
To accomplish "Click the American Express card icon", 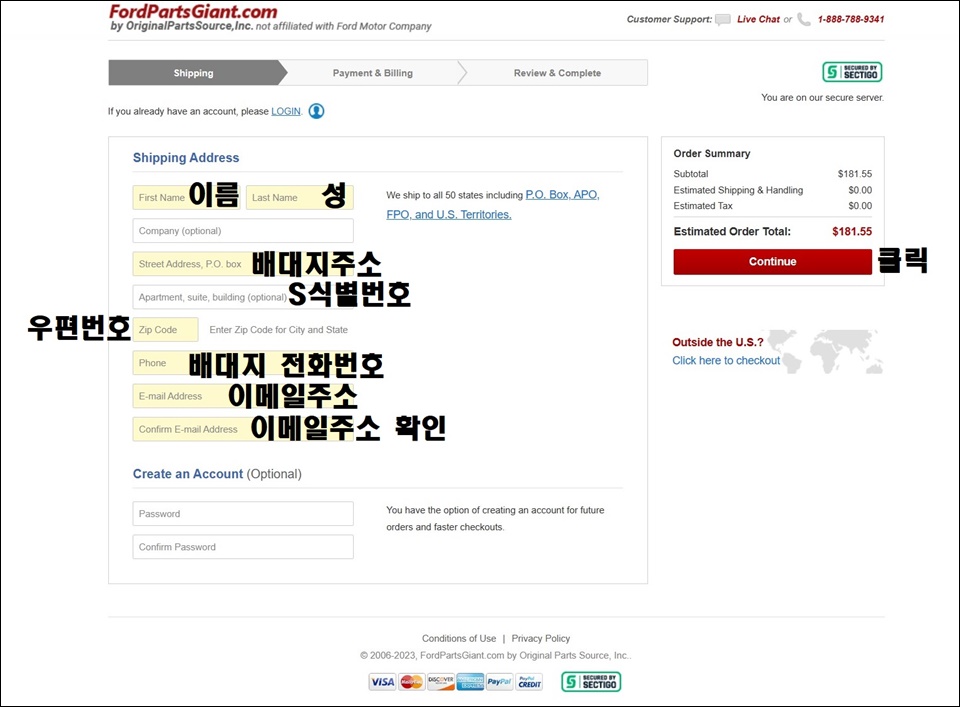I will click(x=470, y=682).
